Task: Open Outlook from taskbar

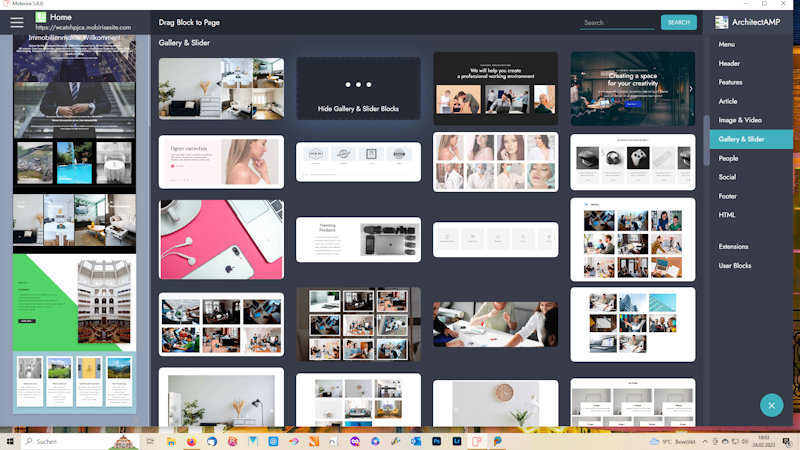Action: [x=416, y=441]
